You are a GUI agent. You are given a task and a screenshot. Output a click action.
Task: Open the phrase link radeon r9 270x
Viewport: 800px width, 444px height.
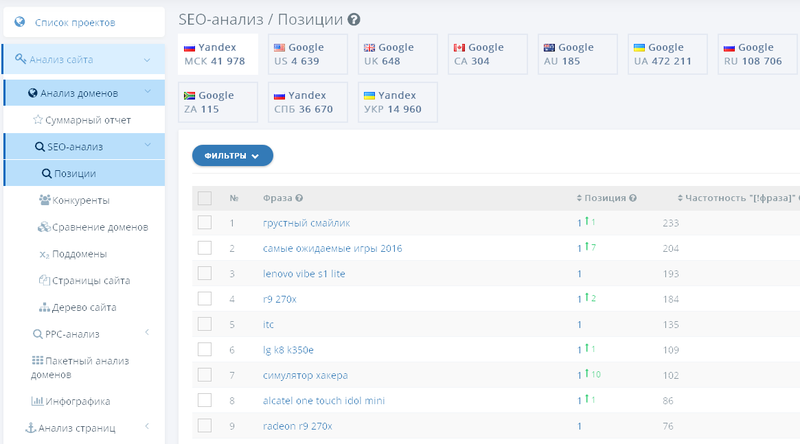[297, 426]
